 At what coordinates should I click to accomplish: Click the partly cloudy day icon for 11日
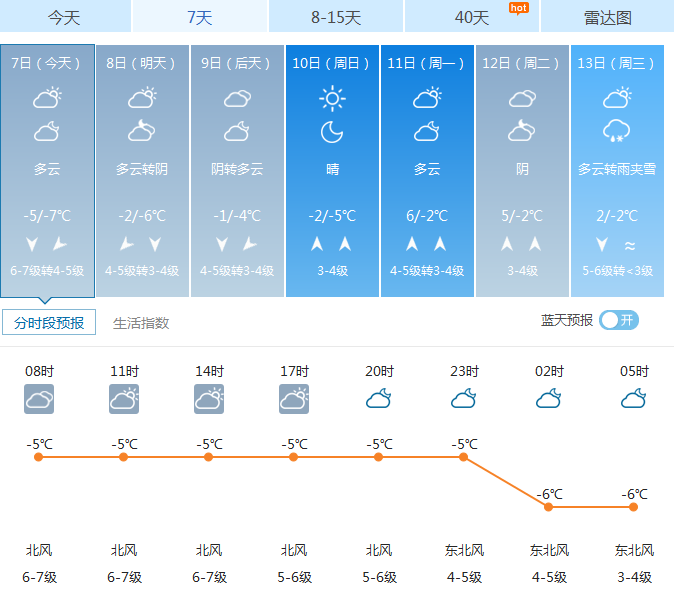(x=427, y=98)
